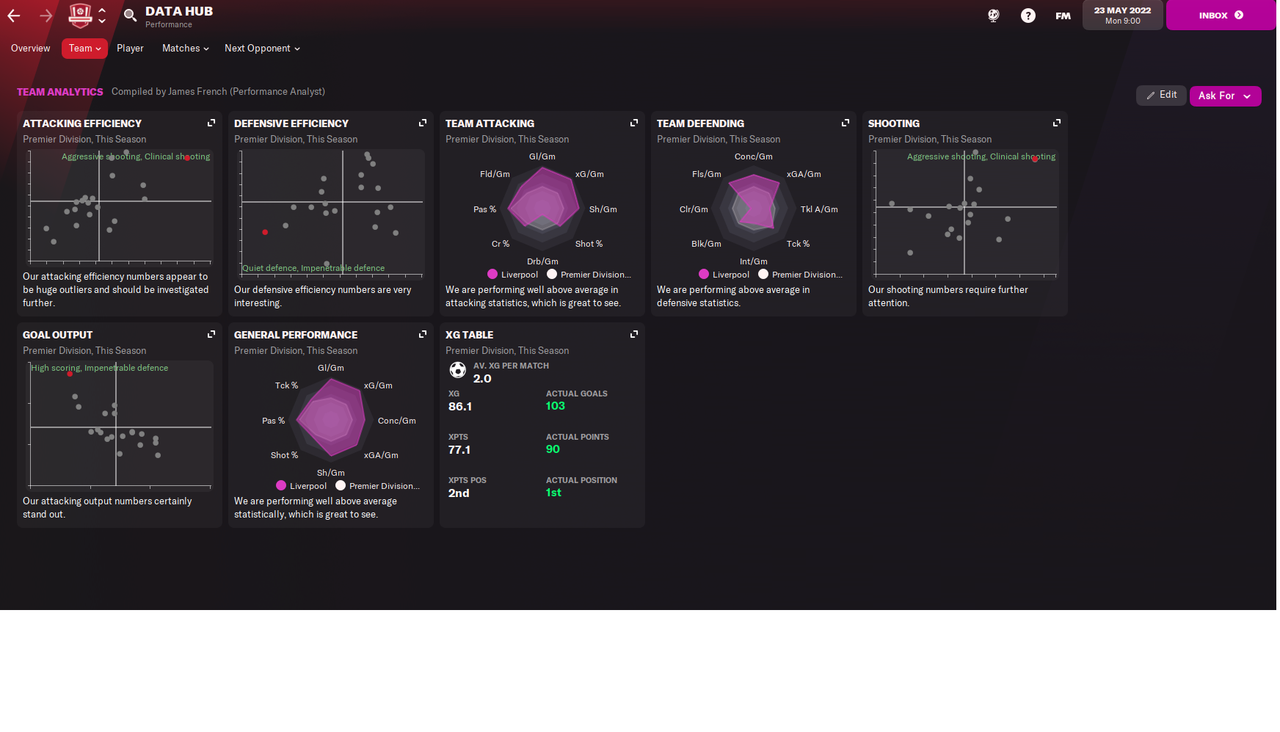Image resolution: width=1280 pixels, height=732 pixels.
Task: Click the Actual Points value 90
Action: [x=553, y=449]
